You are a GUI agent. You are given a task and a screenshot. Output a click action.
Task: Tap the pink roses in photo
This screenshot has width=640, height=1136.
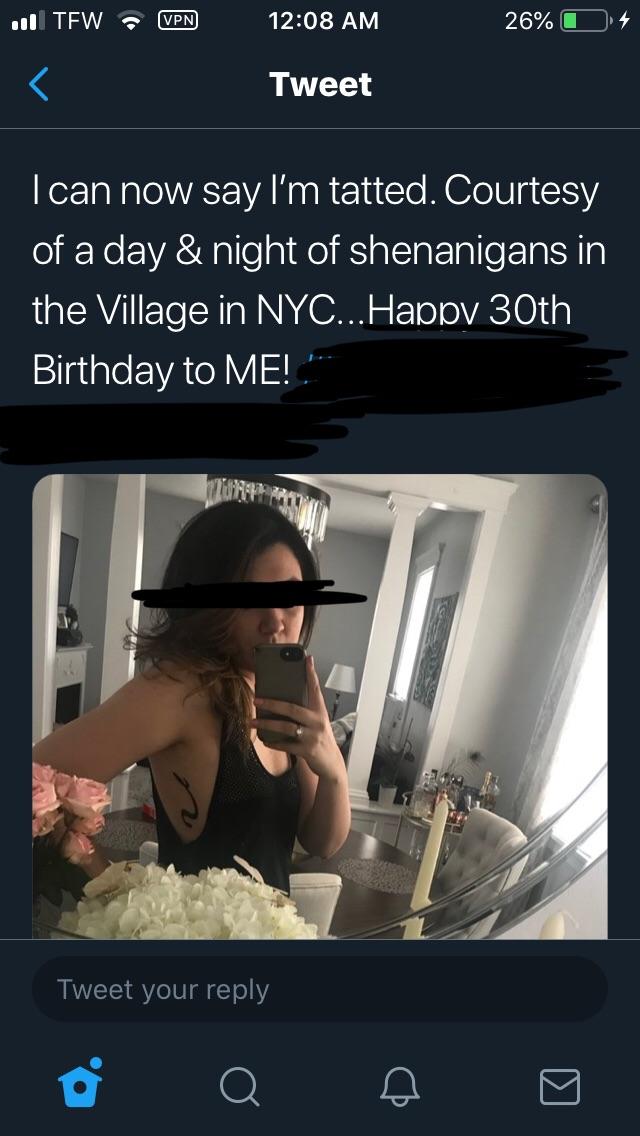[x=70, y=811]
